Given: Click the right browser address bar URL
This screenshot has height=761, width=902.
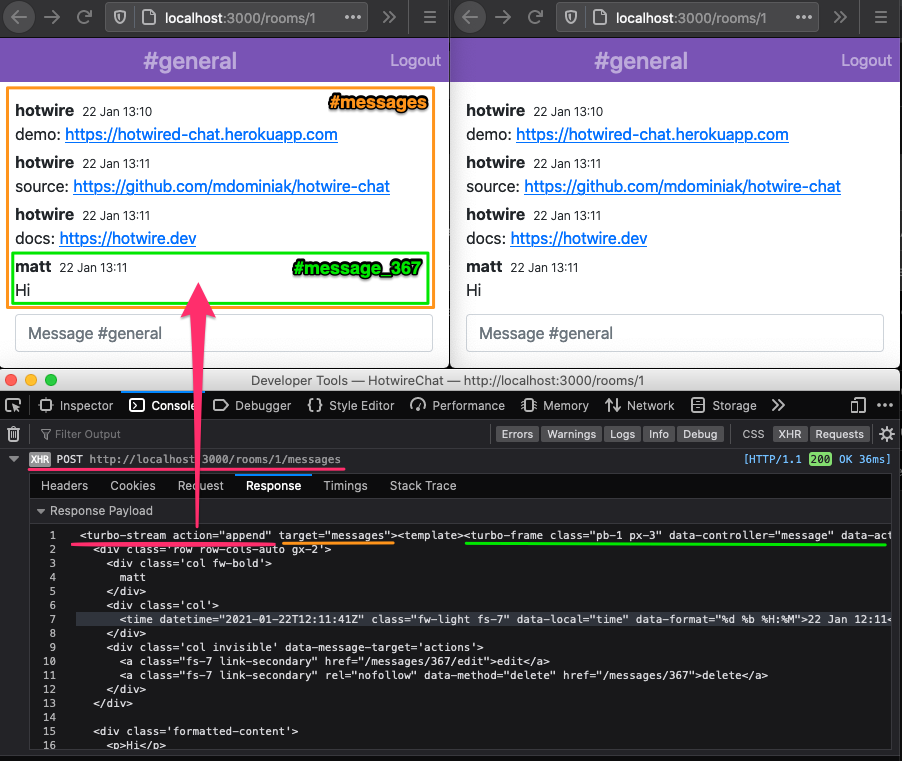Looking at the screenshot, I should [691, 18].
